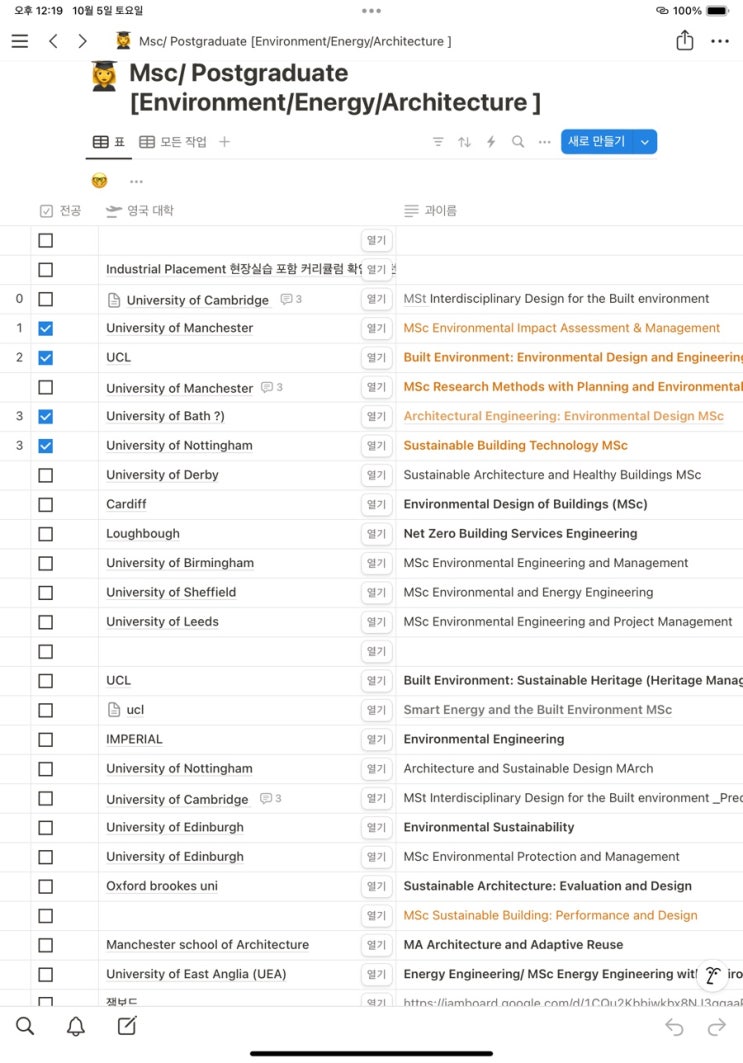Switch to 표 view tab
The image size is (743, 1063).
109,142
